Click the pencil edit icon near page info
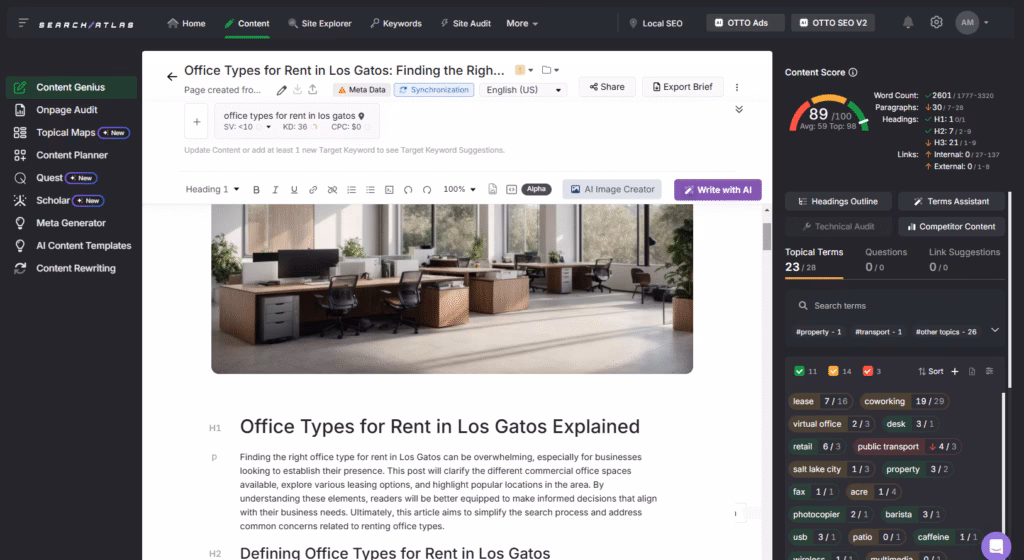The height and width of the screenshot is (560, 1024). (282, 90)
